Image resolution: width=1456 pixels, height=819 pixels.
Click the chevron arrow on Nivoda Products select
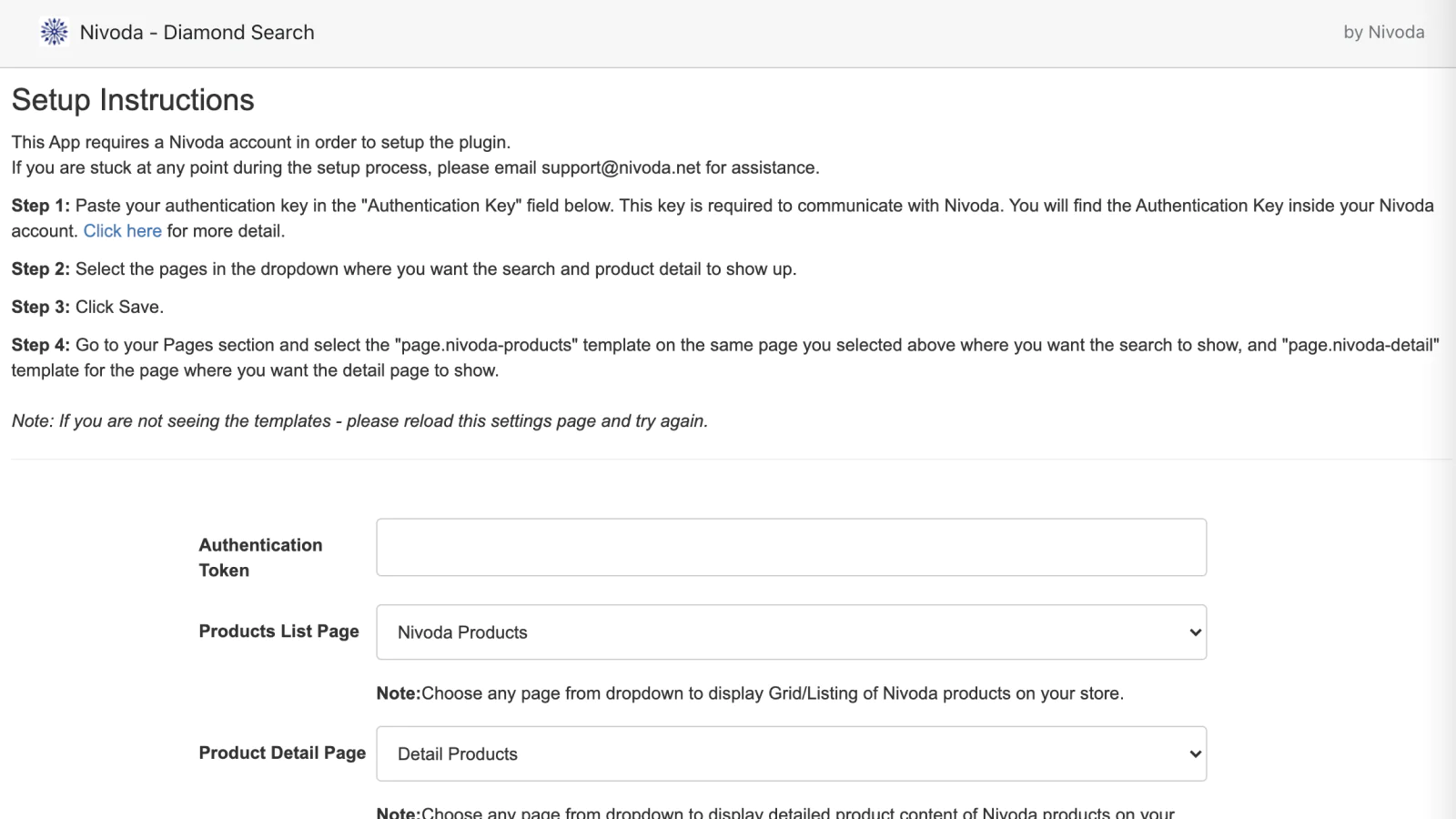pos(1195,632)
